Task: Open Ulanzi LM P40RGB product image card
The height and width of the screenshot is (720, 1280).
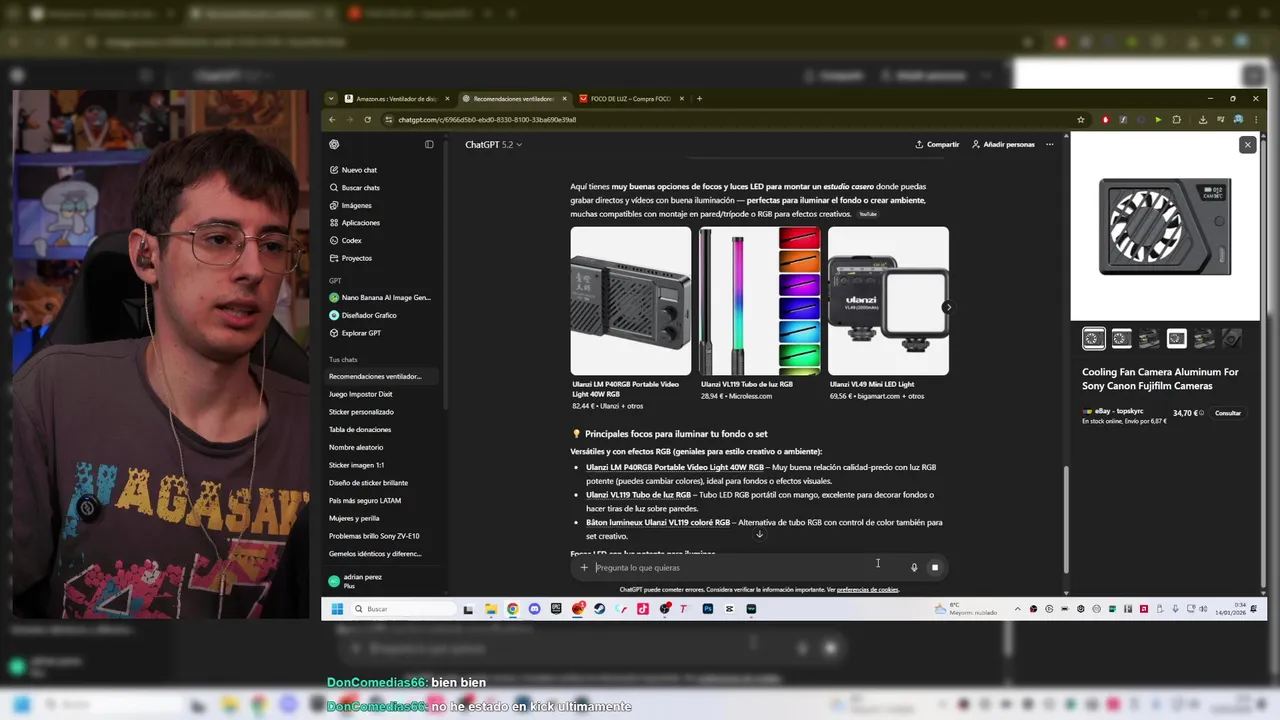Action: point(630,301)
